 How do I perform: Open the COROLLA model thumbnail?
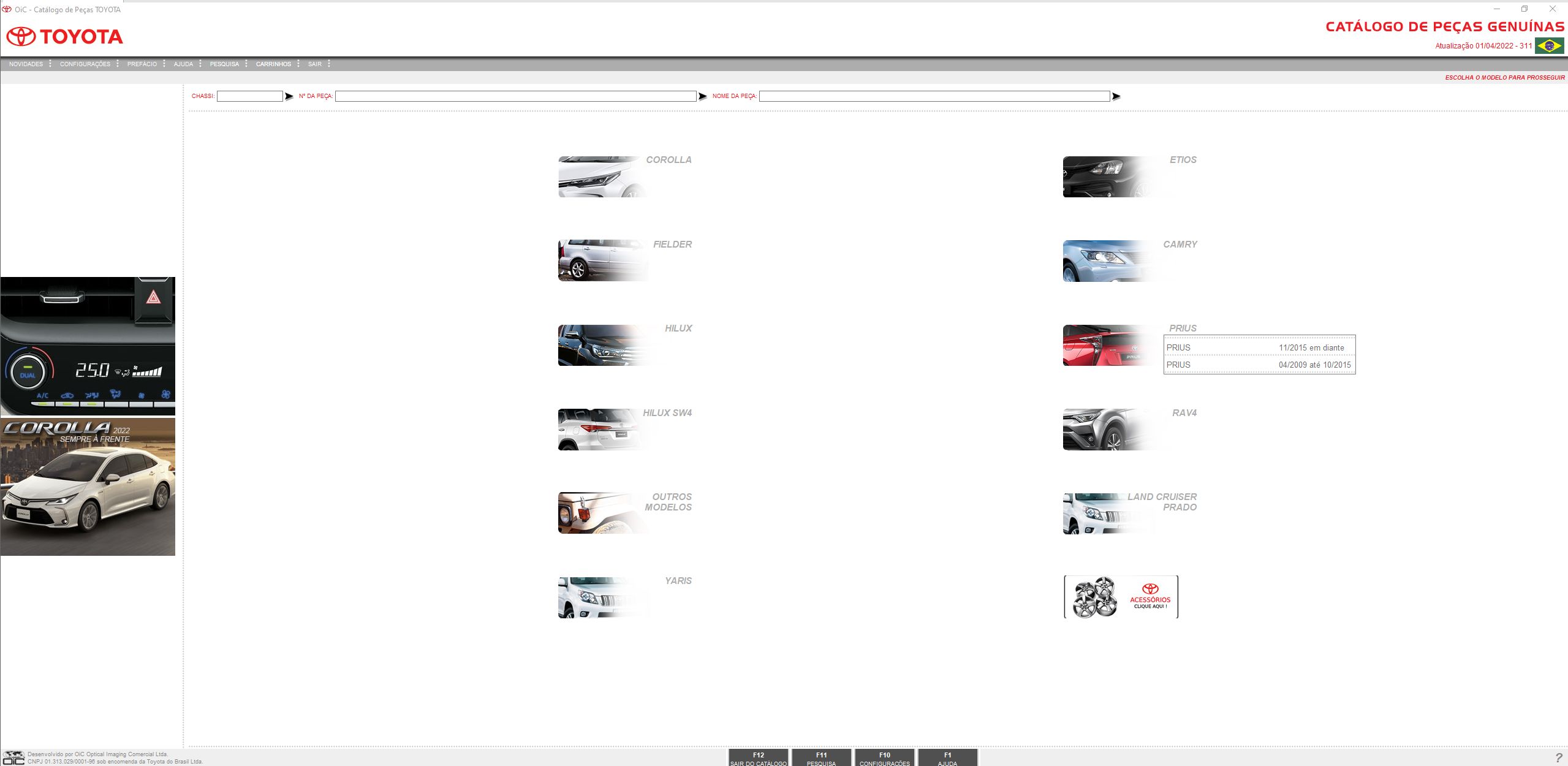point(602,176)
